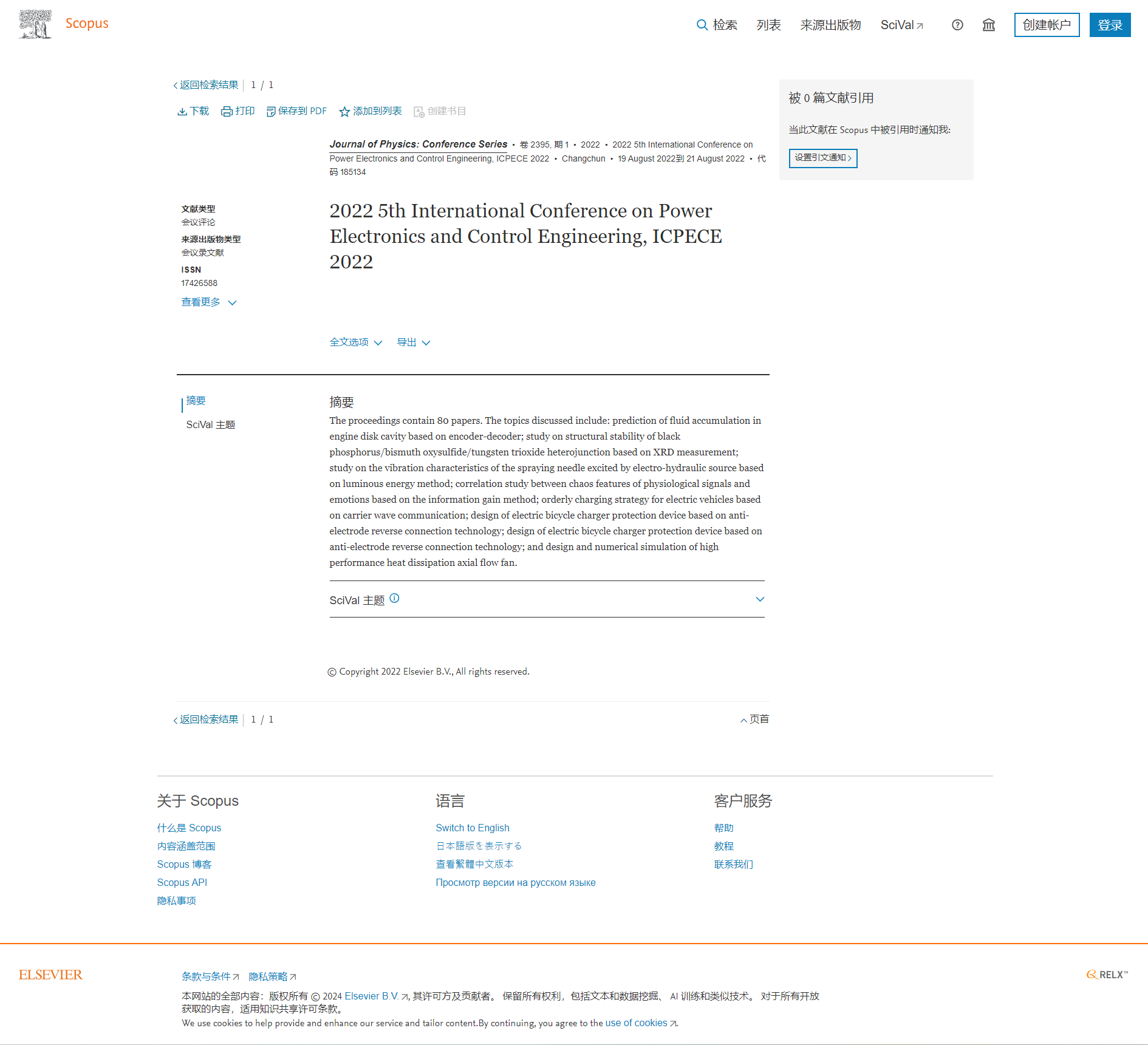Click the 登录 button
1148x1045 pixels.
[x=1110, y=25]
